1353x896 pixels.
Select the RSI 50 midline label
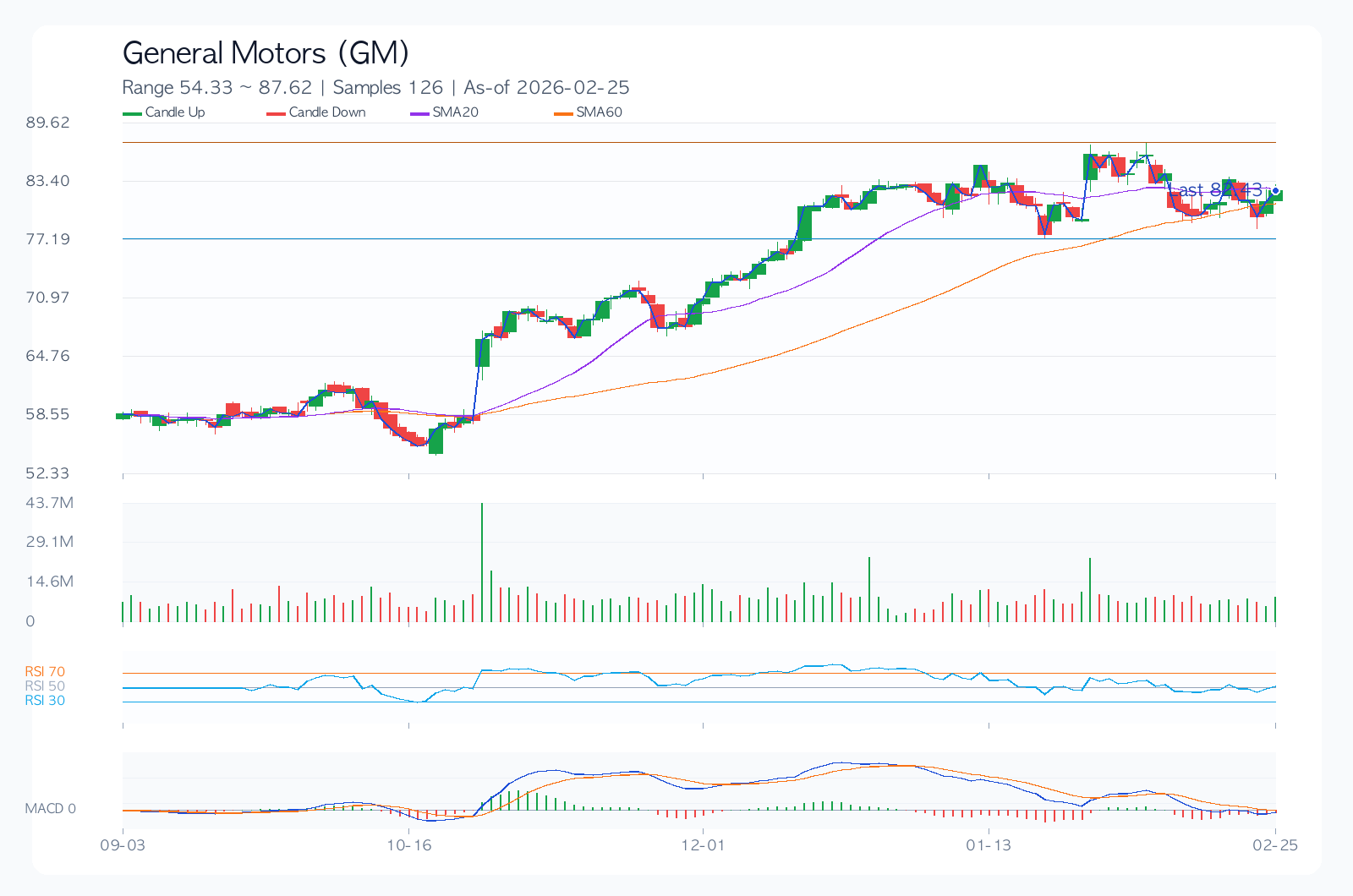pyautogui.click(x=45, y=686)
